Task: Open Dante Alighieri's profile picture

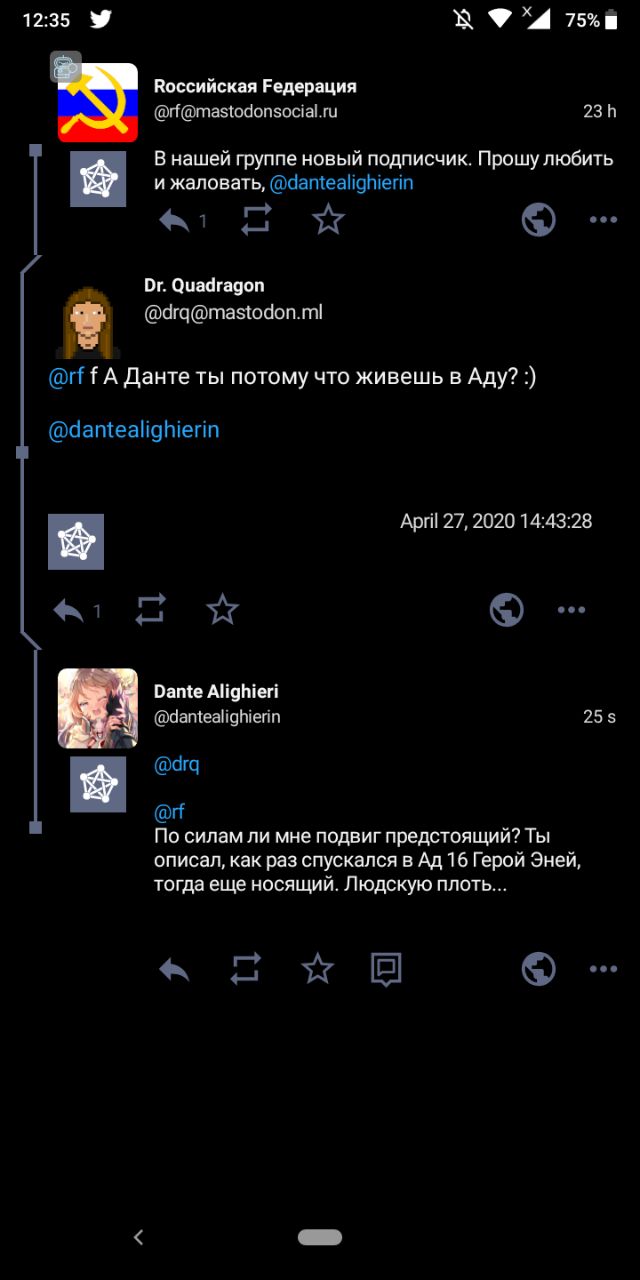Action: [x=98, y=708]
